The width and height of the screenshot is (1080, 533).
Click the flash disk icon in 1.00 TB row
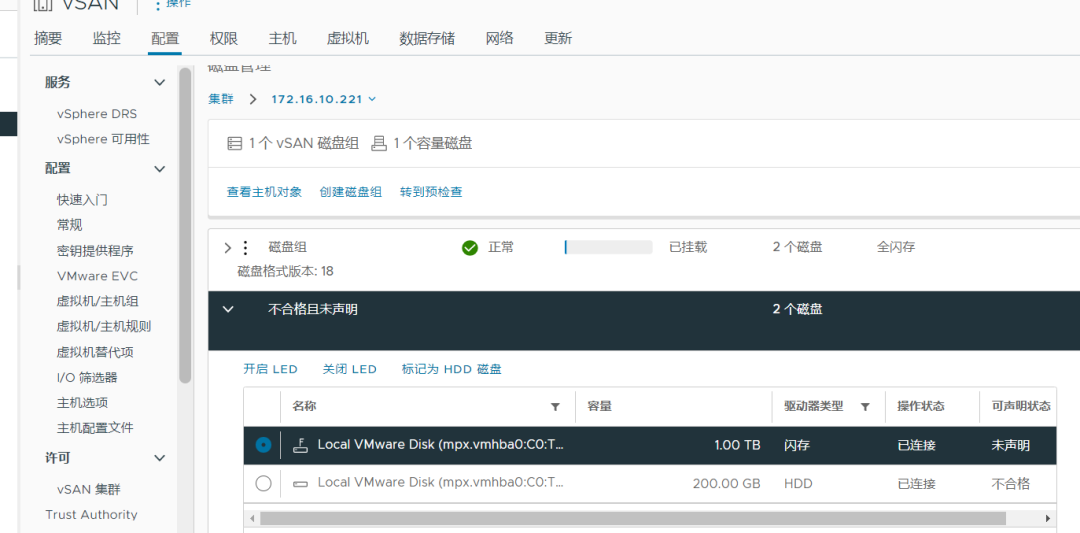pos(299,445)
